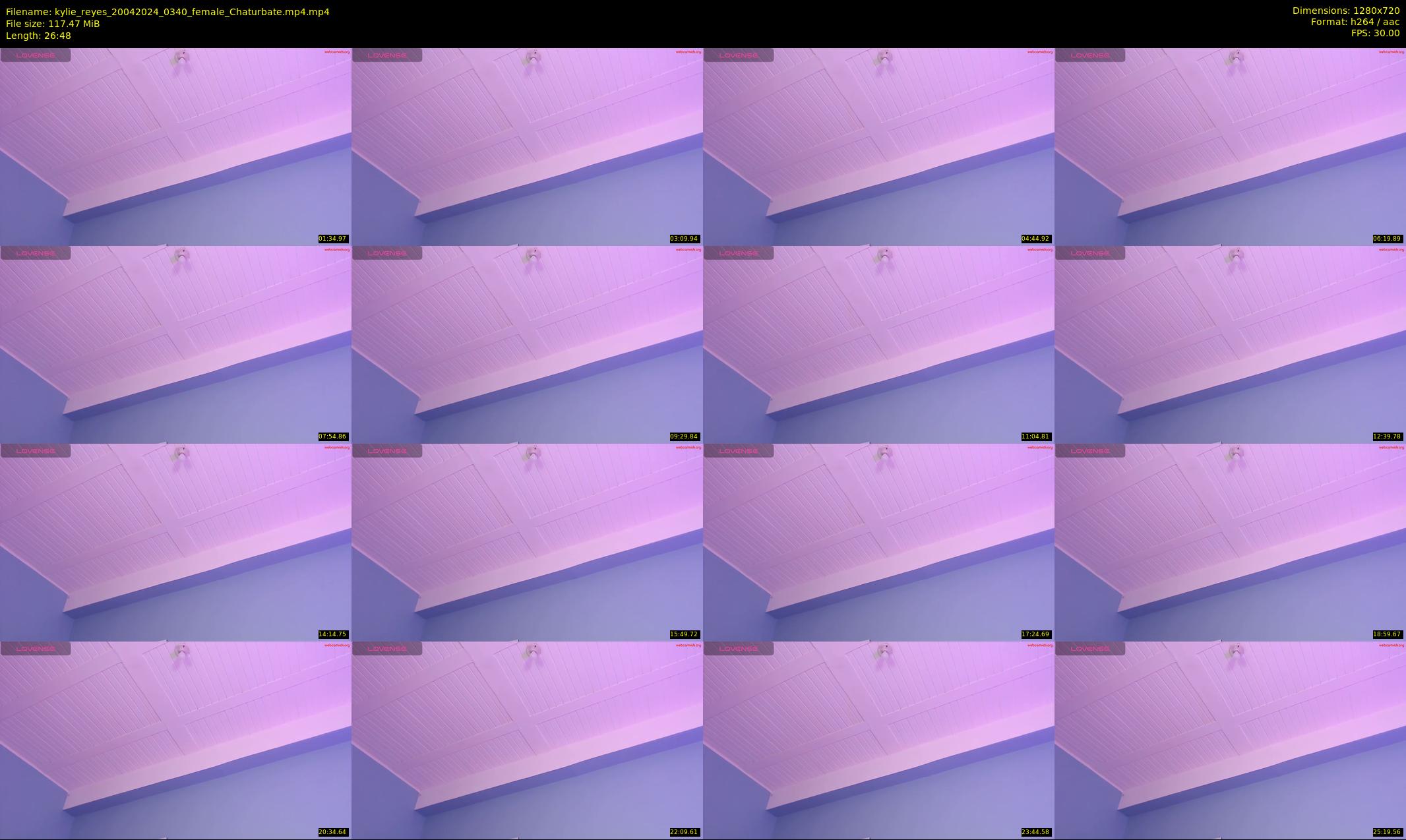Open the frame stamped 03:09.94
The width and height of the screenshot is (1406, 840).
click(x=527, y=146)
